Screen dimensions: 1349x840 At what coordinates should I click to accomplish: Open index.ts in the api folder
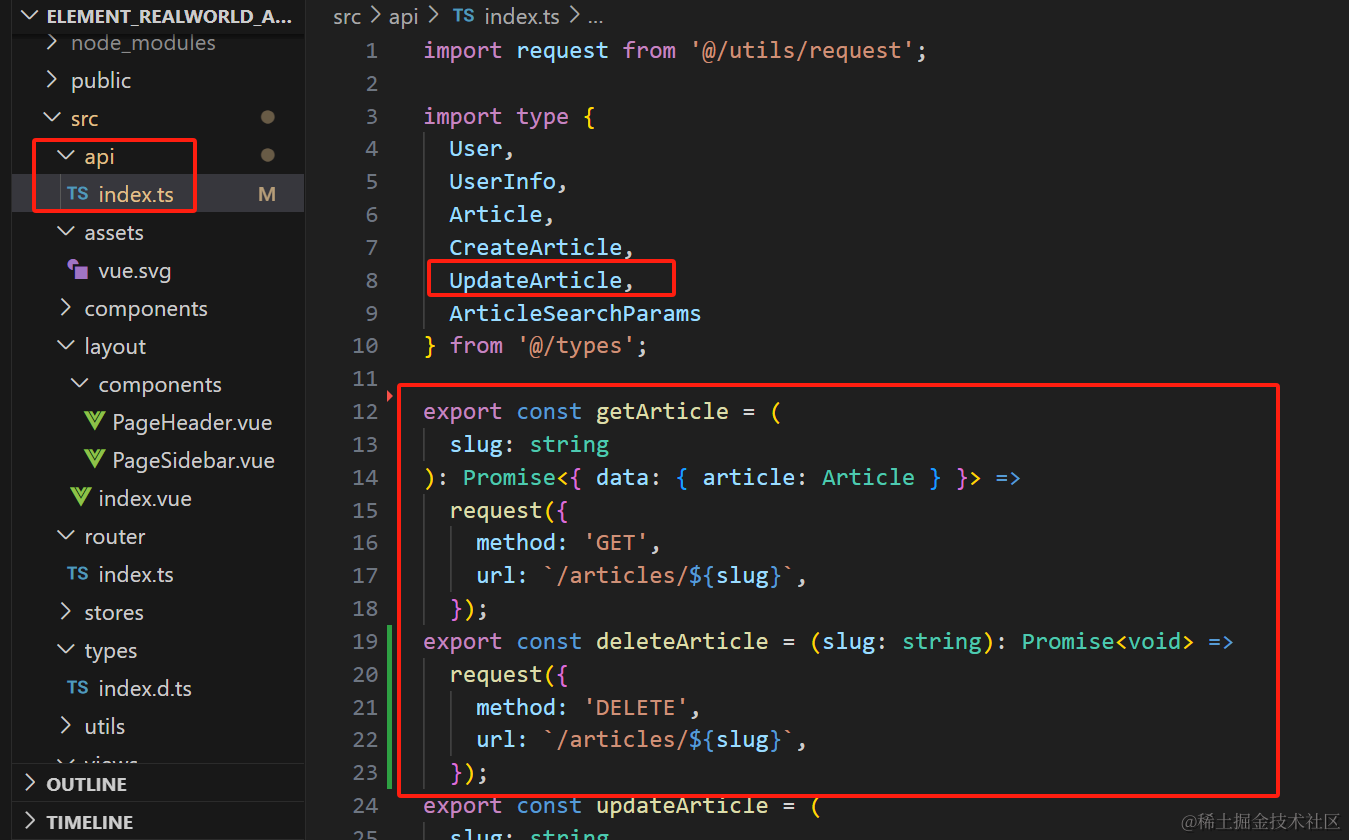(136, 194)
